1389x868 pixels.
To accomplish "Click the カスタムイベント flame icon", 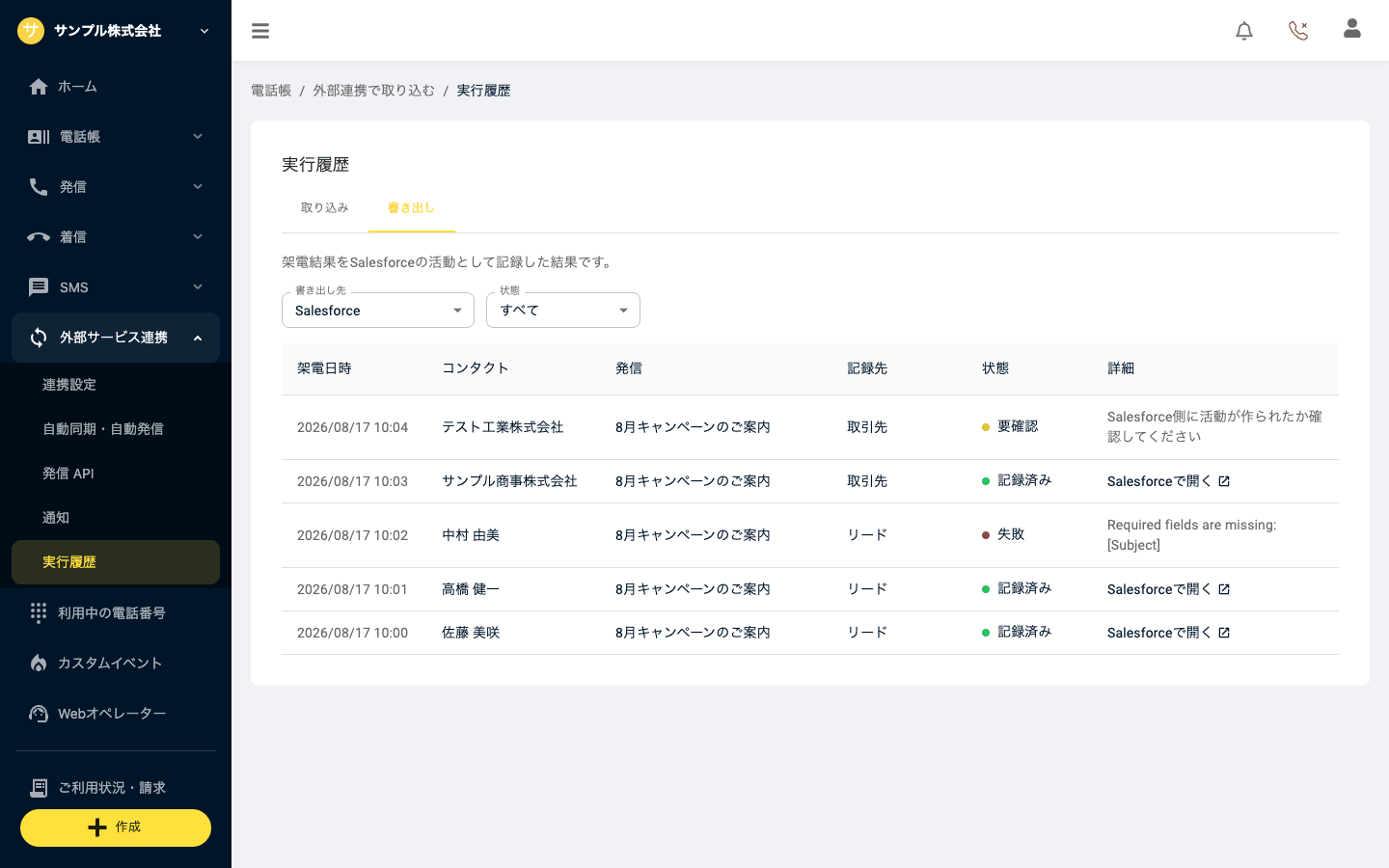I will (x=39, y=664).
